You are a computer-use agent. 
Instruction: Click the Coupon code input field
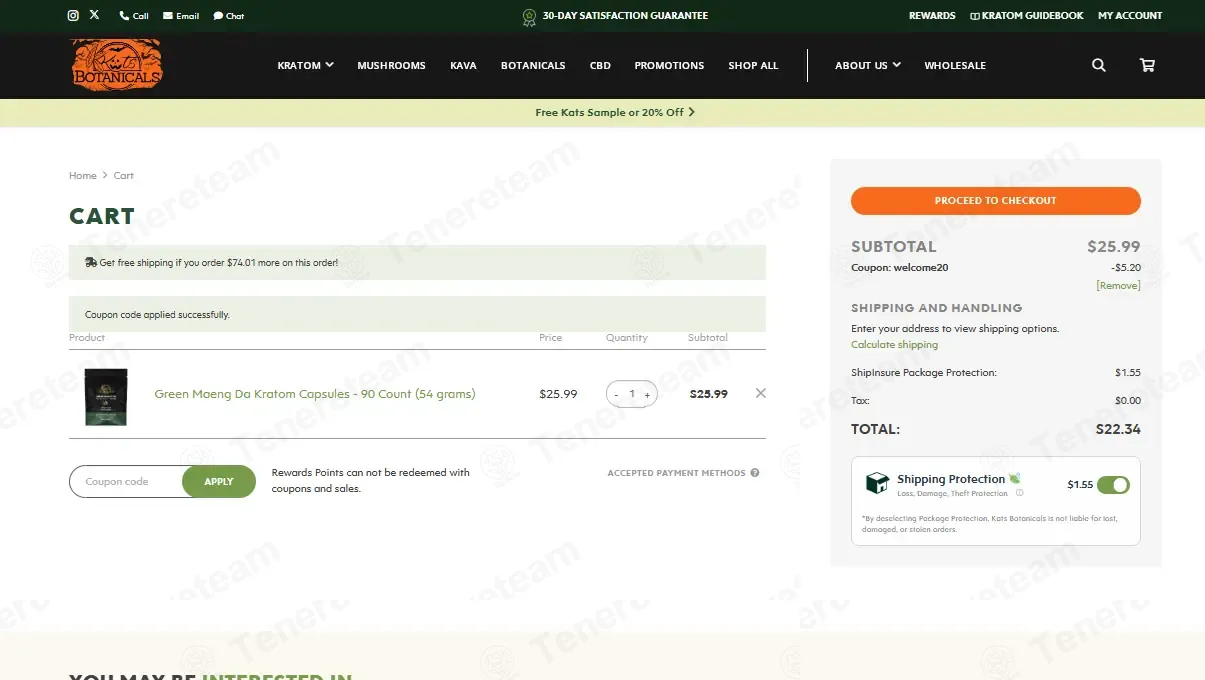click(x=126, y=481)
